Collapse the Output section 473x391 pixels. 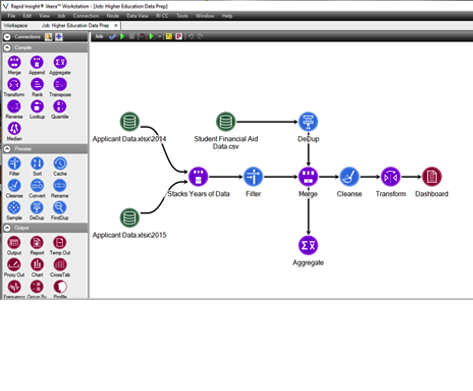[x=7, y=228]
